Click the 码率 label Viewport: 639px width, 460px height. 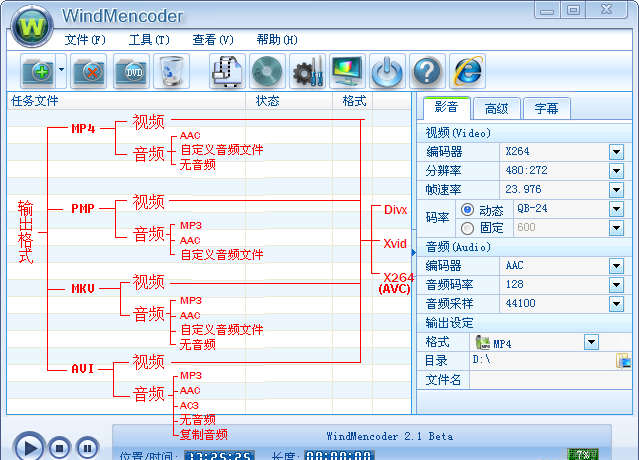coord(437,218)
